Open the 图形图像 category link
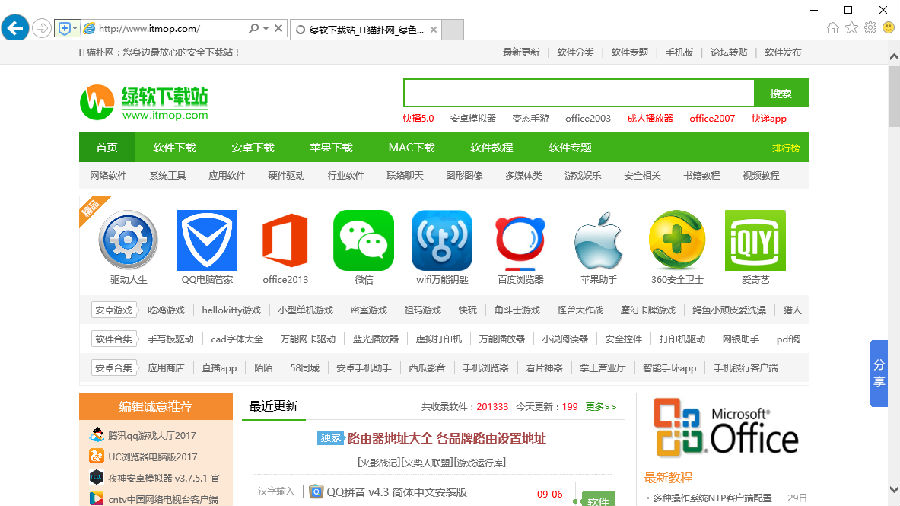900x506 pixels. point(464,176)
